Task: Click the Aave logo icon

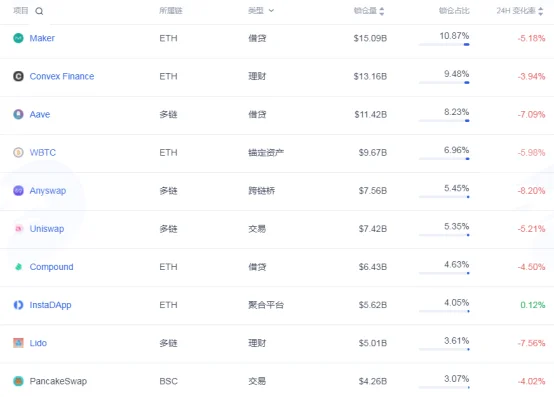Action: (18, 114)
